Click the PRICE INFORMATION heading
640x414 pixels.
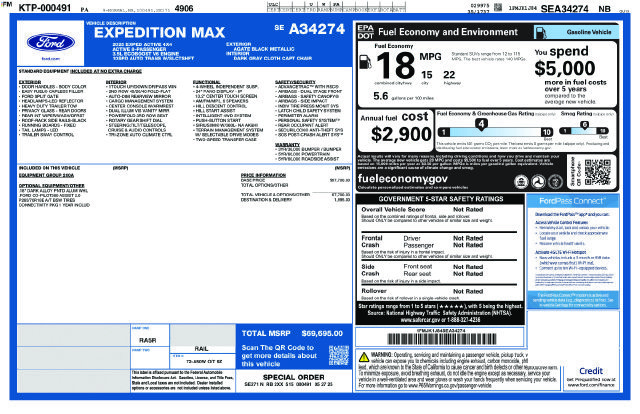coord(263,175)
